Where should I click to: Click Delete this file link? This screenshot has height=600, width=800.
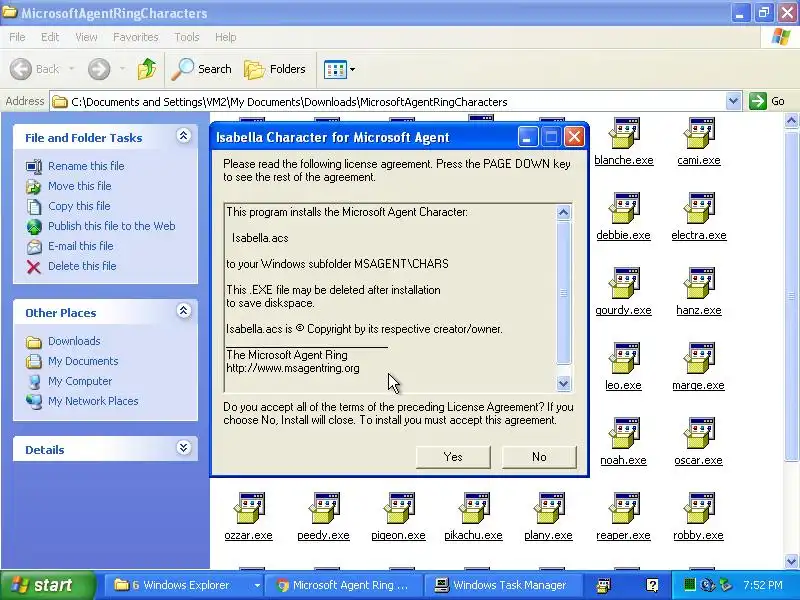pos(82,266)
